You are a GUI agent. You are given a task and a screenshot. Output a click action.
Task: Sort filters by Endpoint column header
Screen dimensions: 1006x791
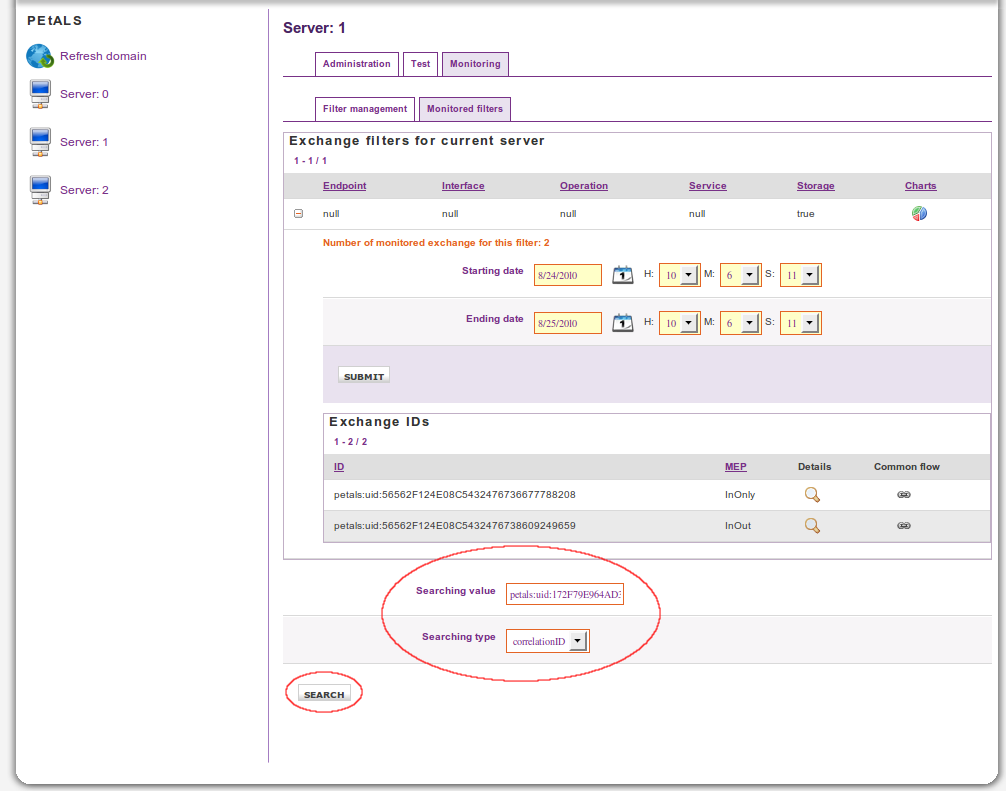344,186
